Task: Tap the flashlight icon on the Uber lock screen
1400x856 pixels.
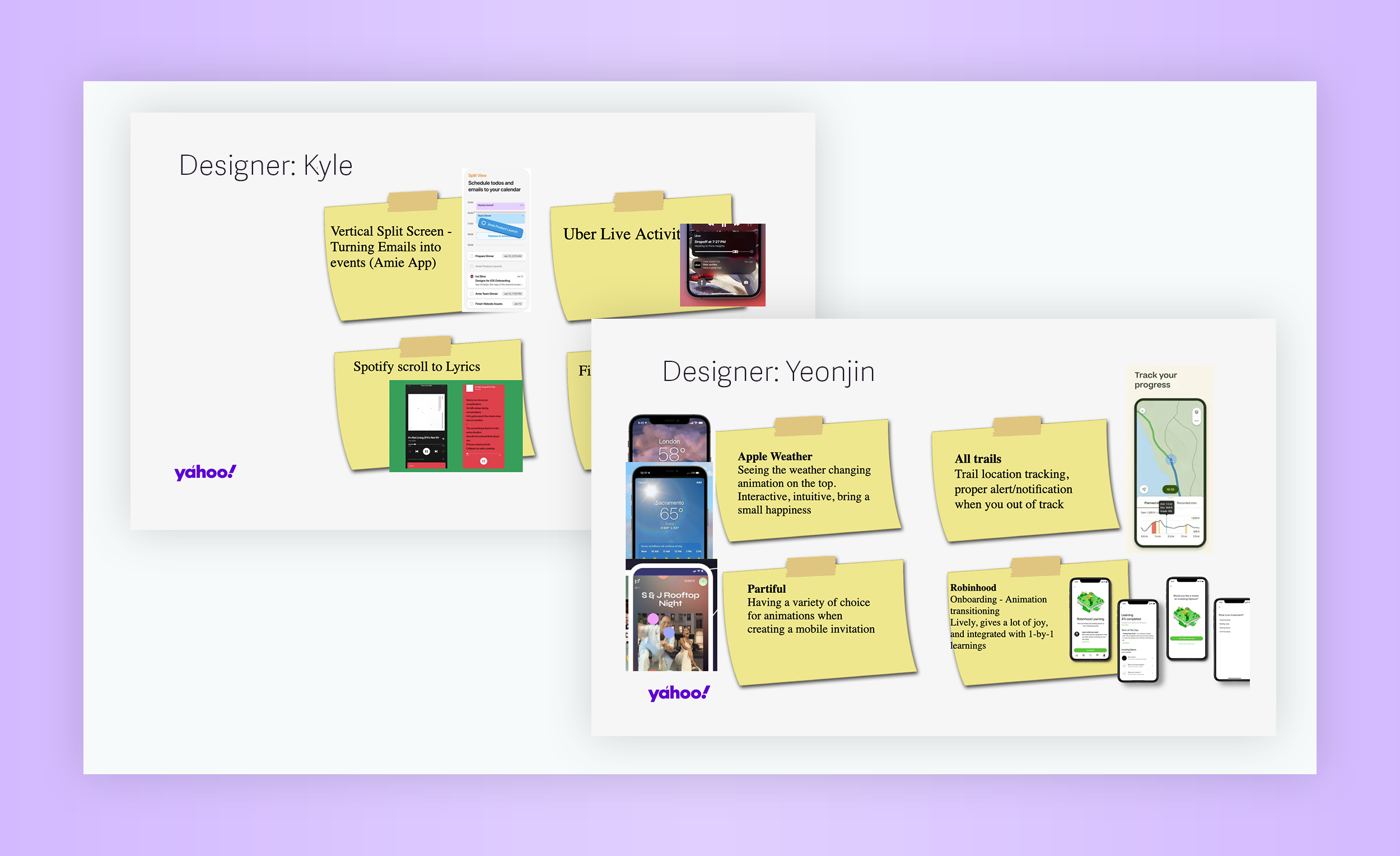Action: [x=702, y=282]
